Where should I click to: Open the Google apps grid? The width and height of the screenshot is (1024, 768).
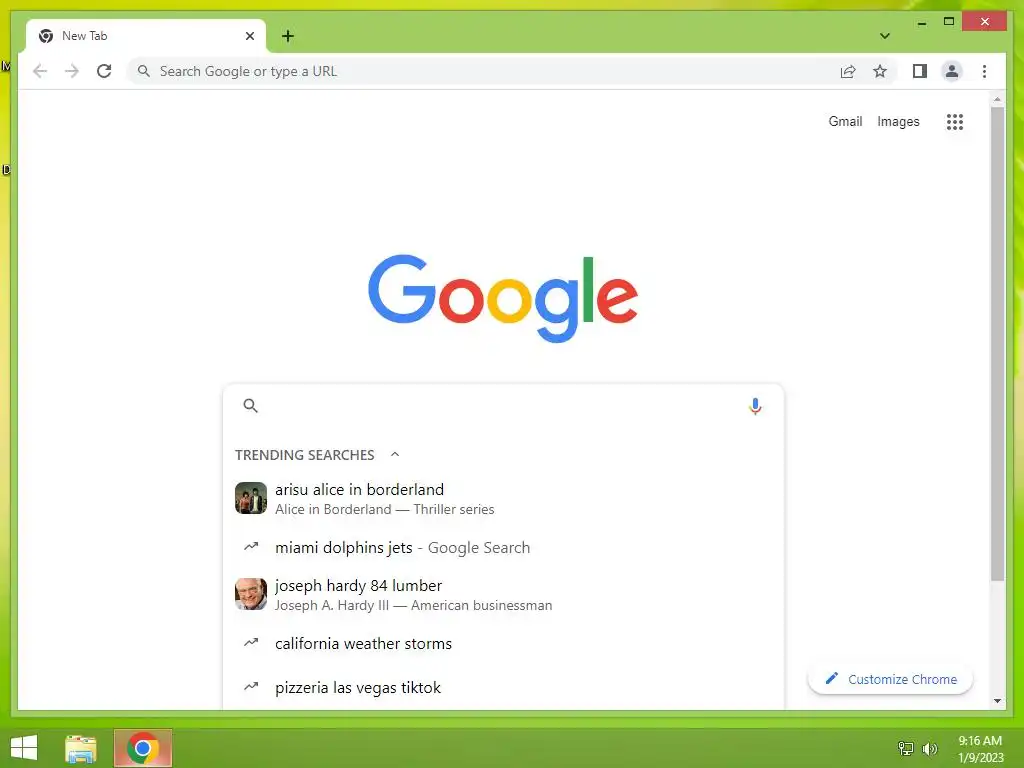coord(955,121)
